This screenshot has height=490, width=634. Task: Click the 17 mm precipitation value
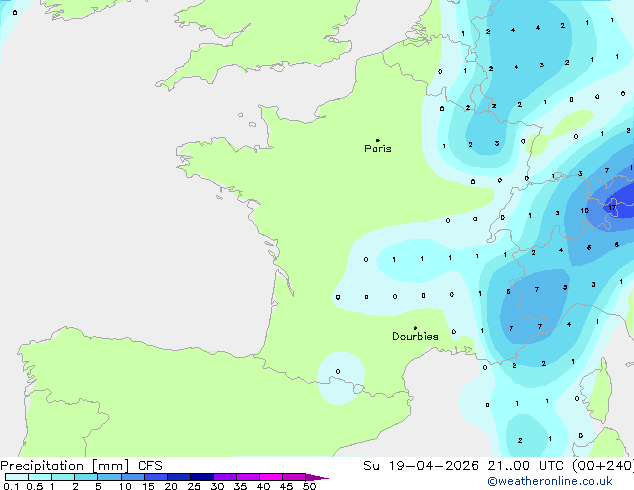(612, 207)
